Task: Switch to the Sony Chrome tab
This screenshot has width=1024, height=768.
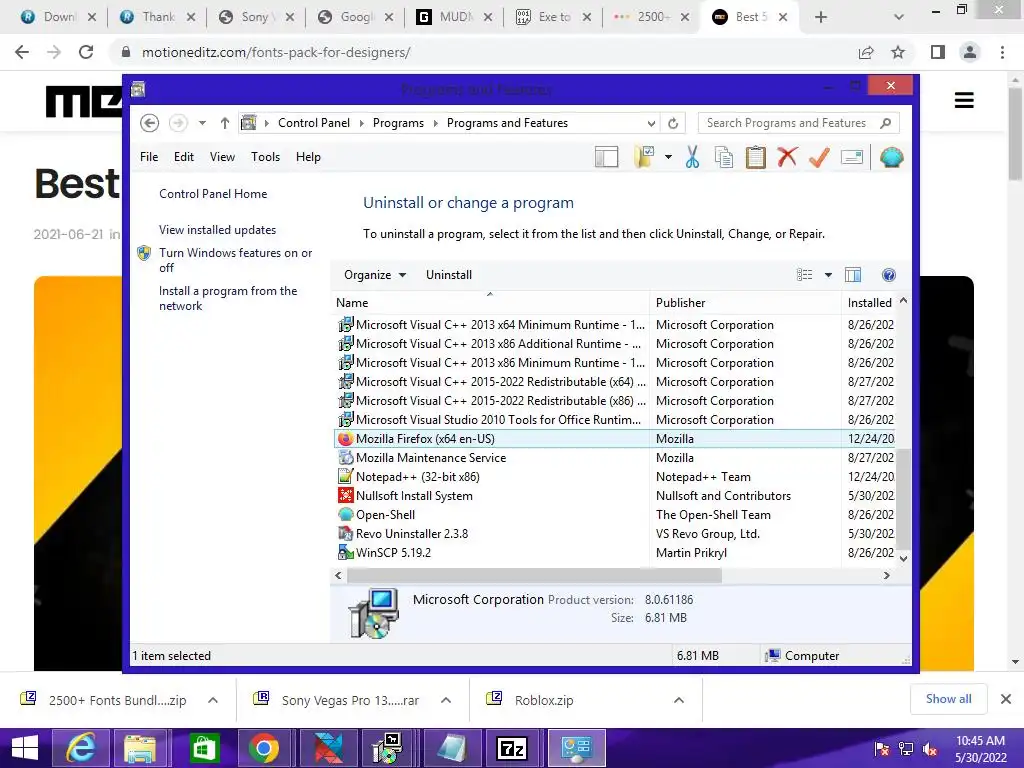Action: [255, 17]
